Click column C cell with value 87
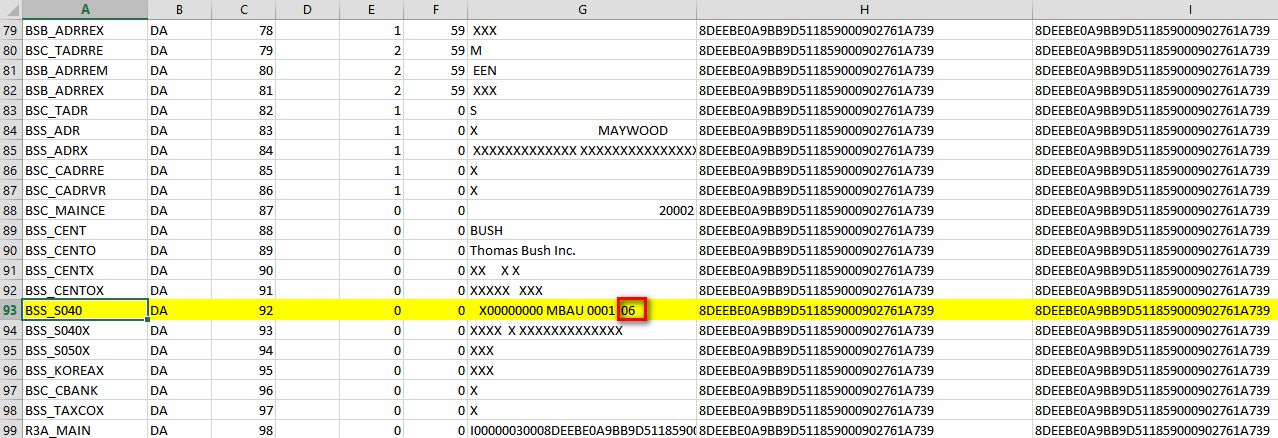This screenshot has height=438, width=1278. (242, 211)
